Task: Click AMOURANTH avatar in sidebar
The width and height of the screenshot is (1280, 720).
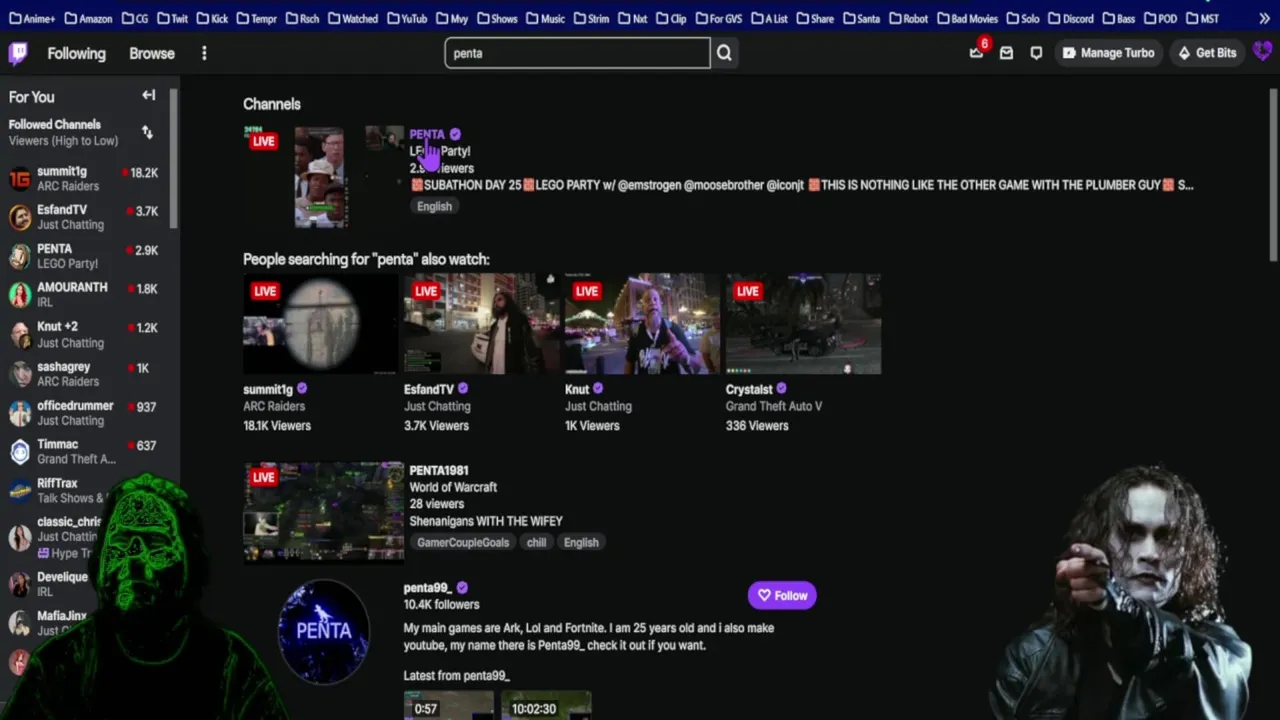Action: coord(20,295)
